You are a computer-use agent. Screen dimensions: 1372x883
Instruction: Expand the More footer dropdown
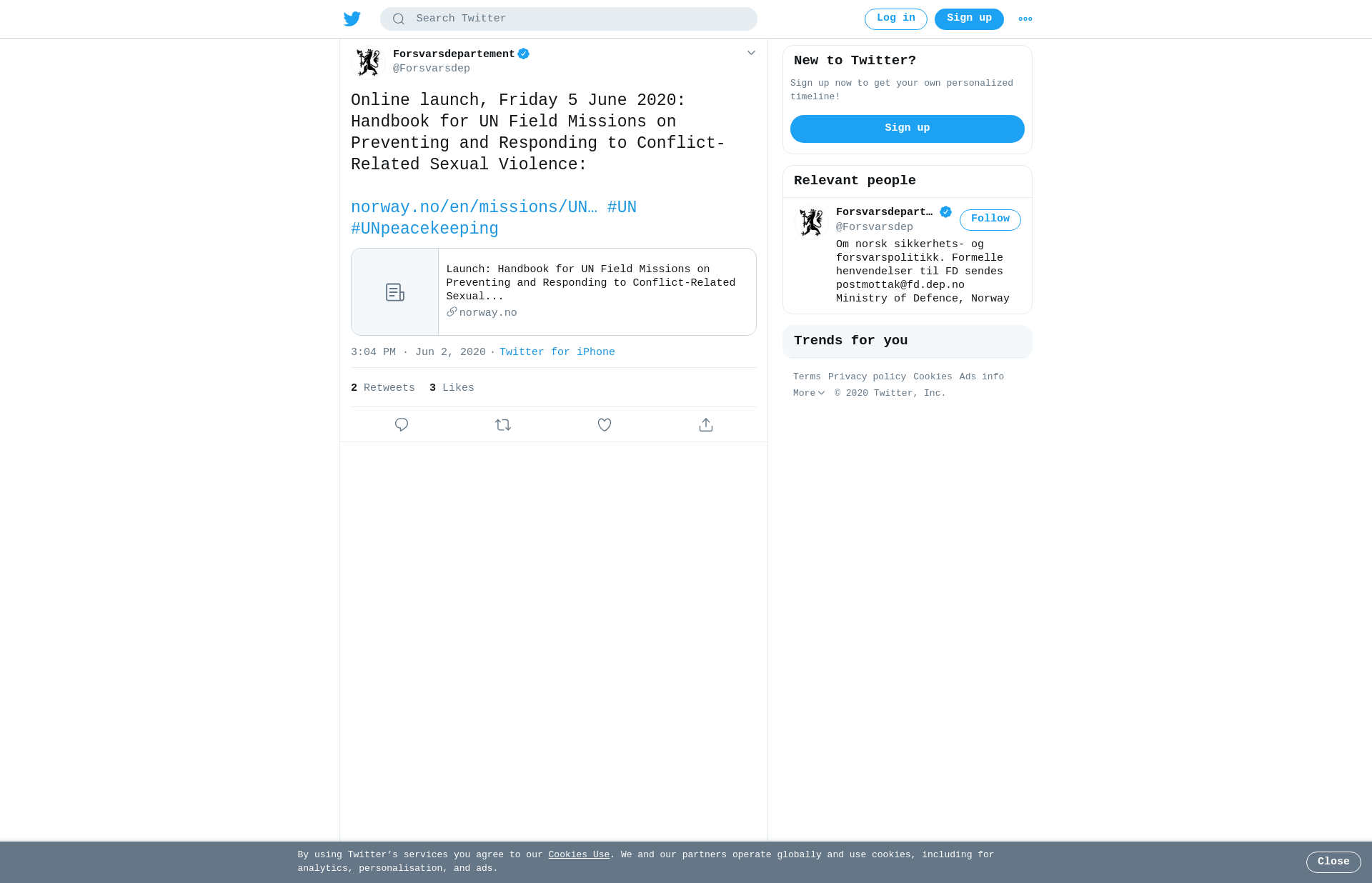click(809, 393)
